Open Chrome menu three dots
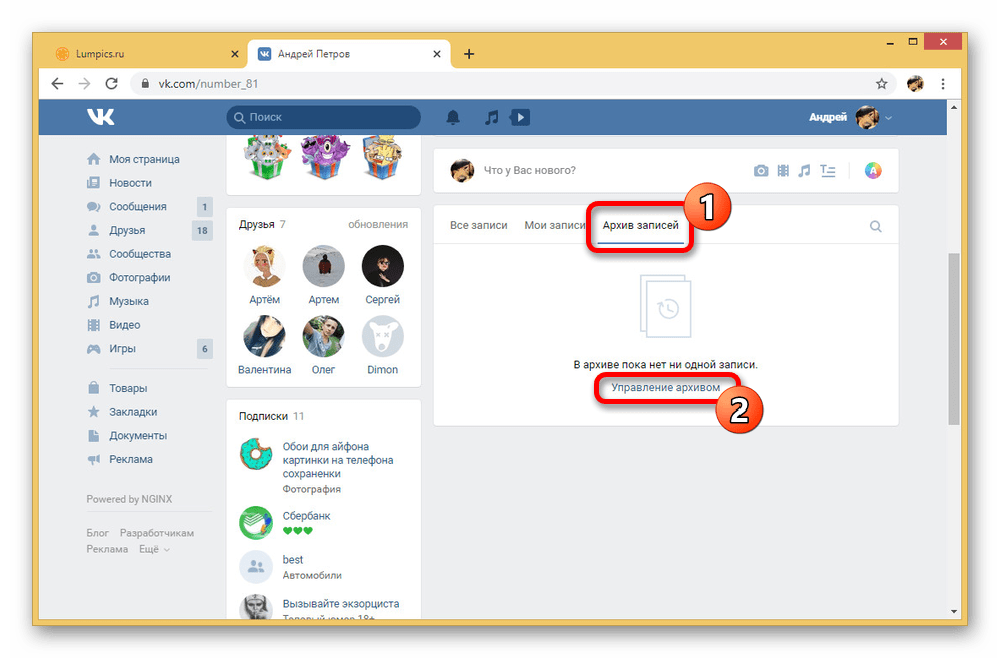This screenshot has width=1000, height=658. 943,84
